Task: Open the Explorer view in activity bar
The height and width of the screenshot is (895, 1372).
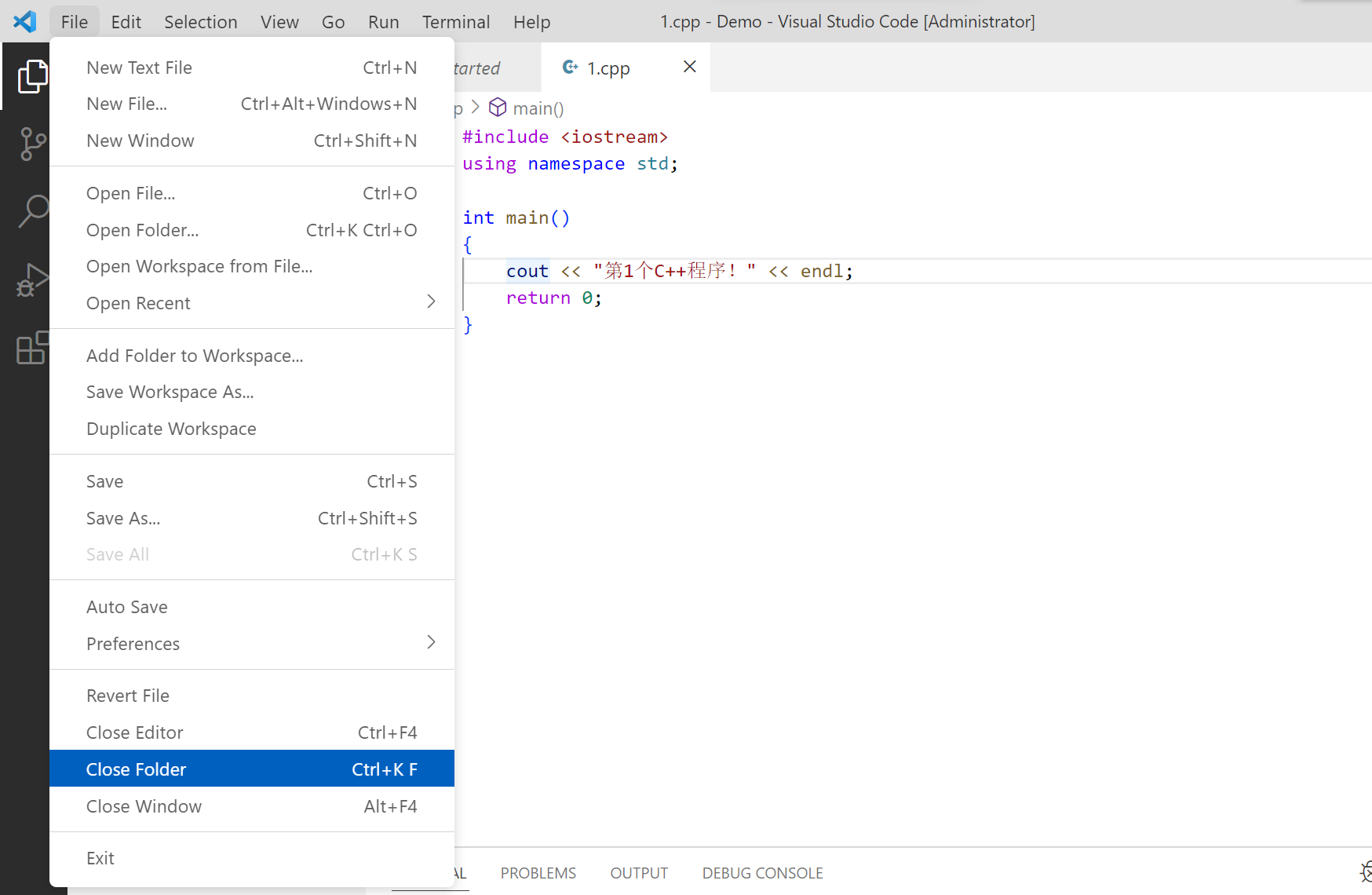Action: 31,76
